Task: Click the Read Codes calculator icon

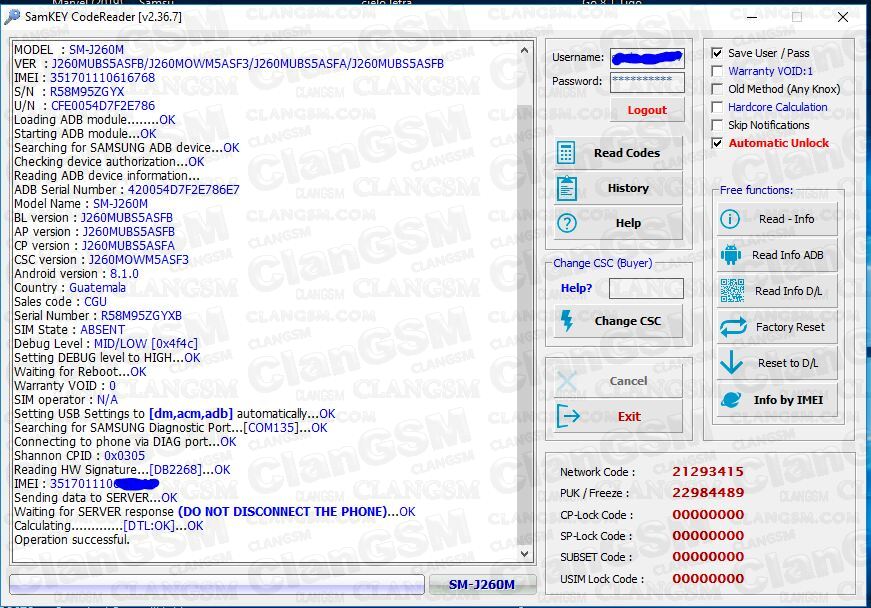Action: pyautogui.click(x=566, y=153)
